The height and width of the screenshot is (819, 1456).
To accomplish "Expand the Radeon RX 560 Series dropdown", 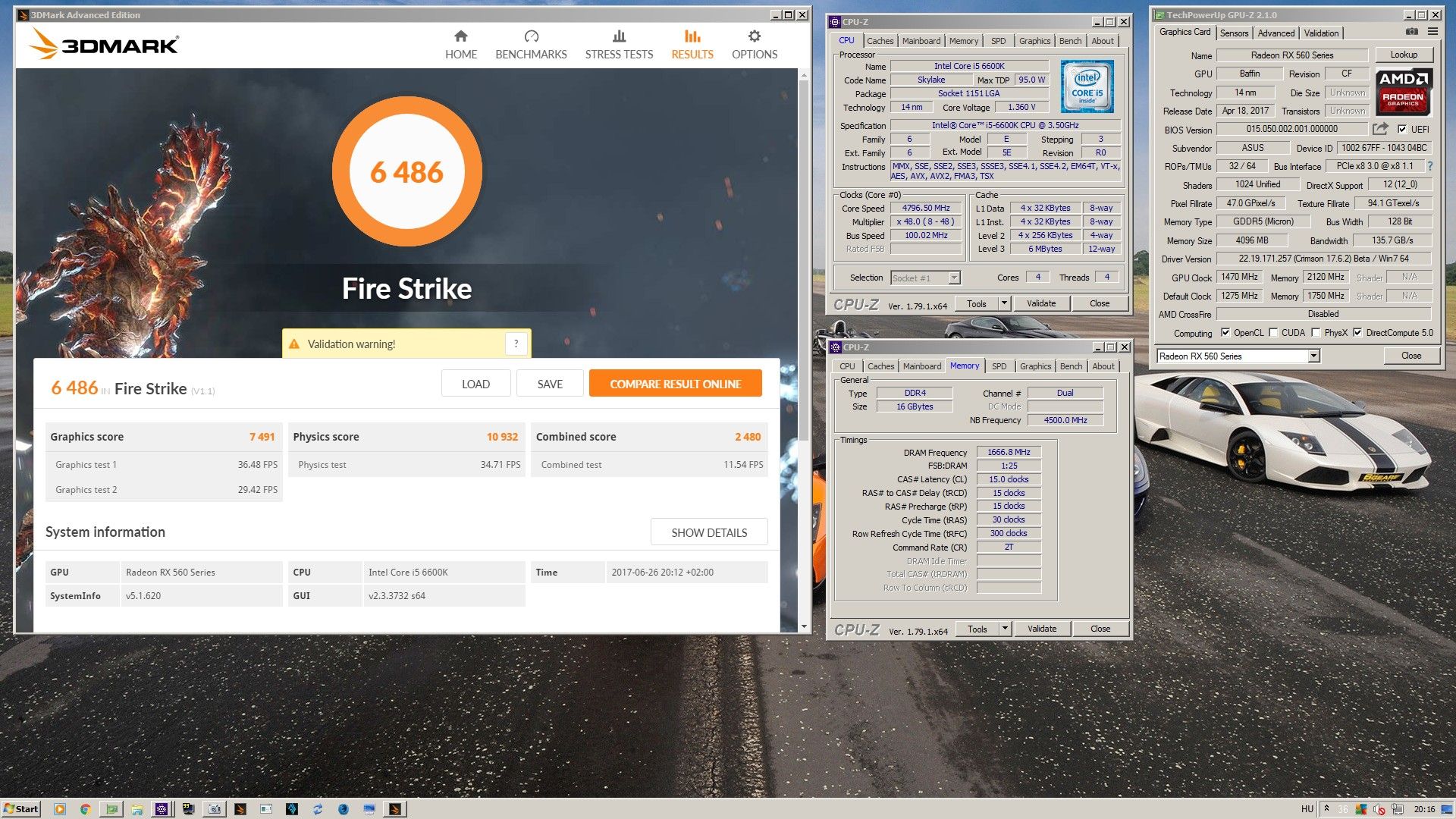I will (1313, 356).
